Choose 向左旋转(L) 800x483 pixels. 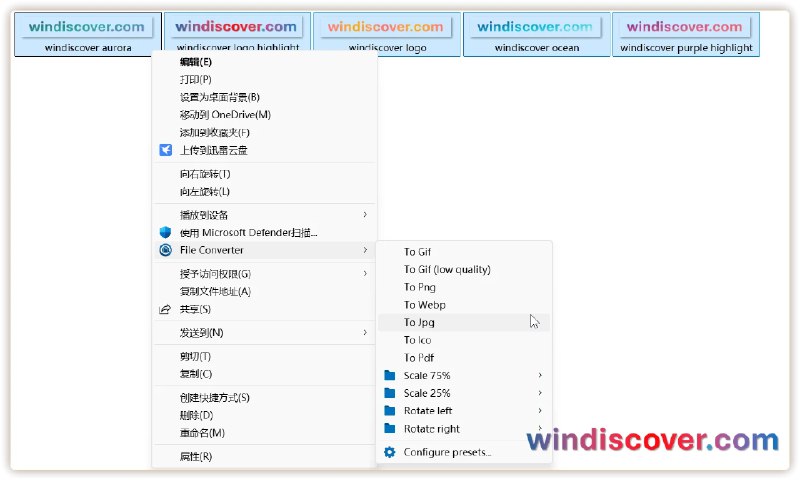264,192
